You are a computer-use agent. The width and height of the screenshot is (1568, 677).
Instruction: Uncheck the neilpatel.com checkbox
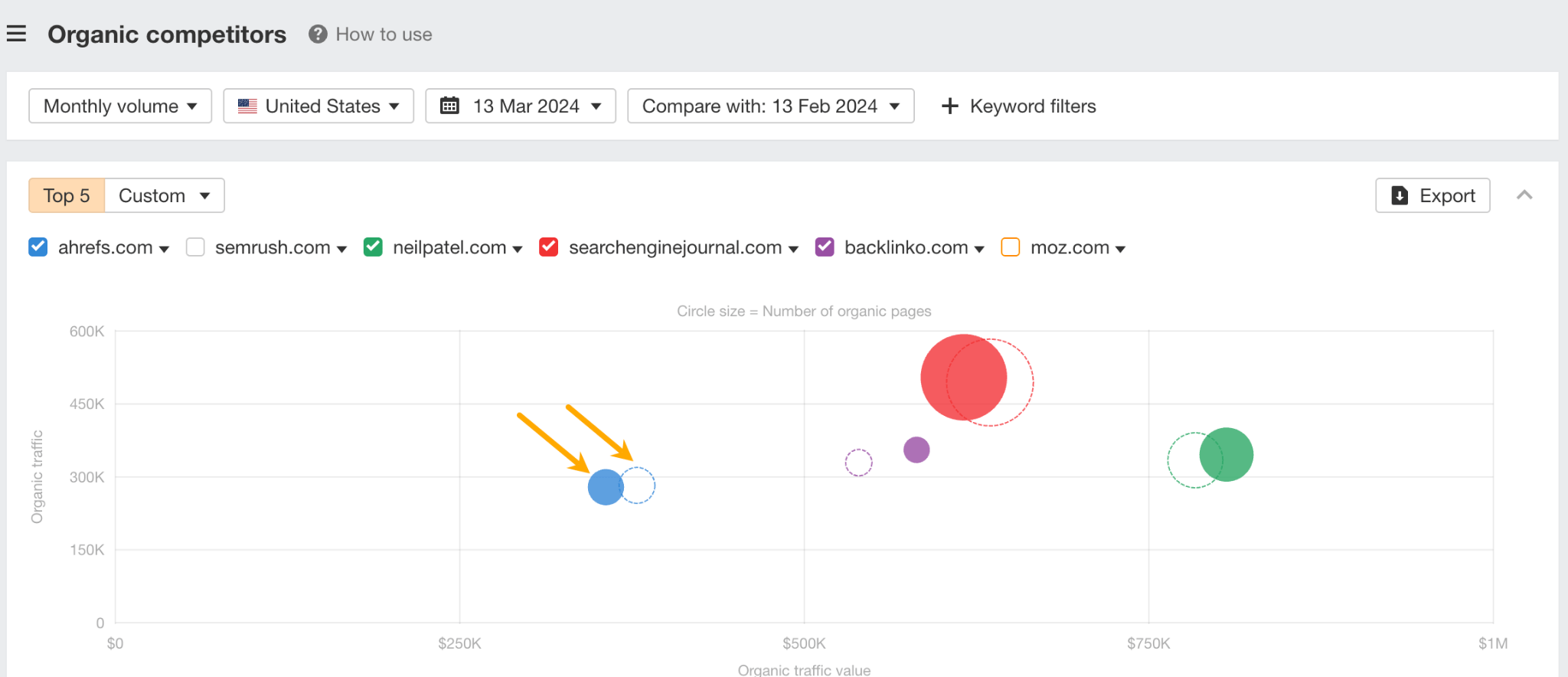click(x=373, y=247)
